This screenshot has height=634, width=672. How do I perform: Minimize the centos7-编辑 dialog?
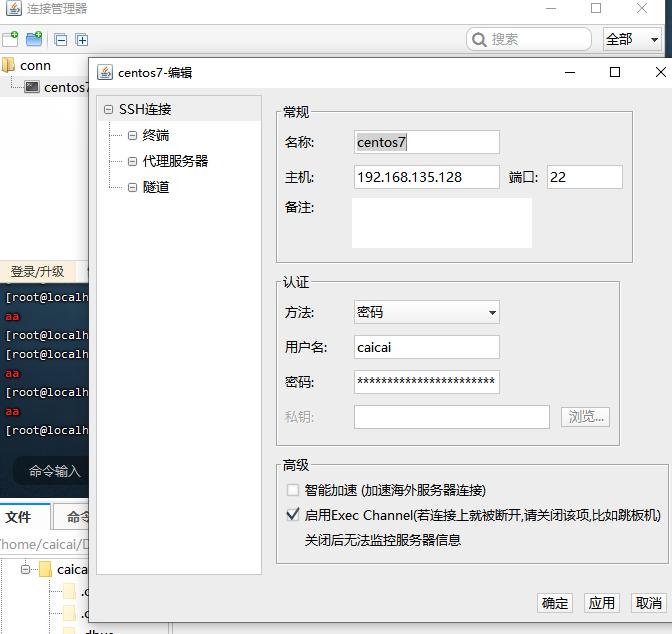click(x=570, y=72)
